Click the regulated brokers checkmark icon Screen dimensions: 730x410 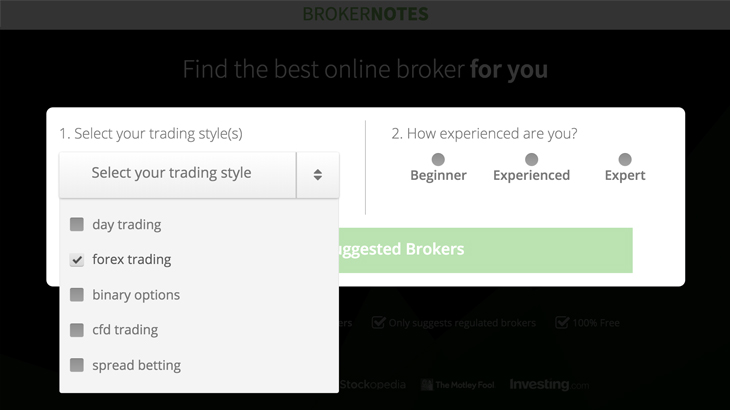point(378,322)
